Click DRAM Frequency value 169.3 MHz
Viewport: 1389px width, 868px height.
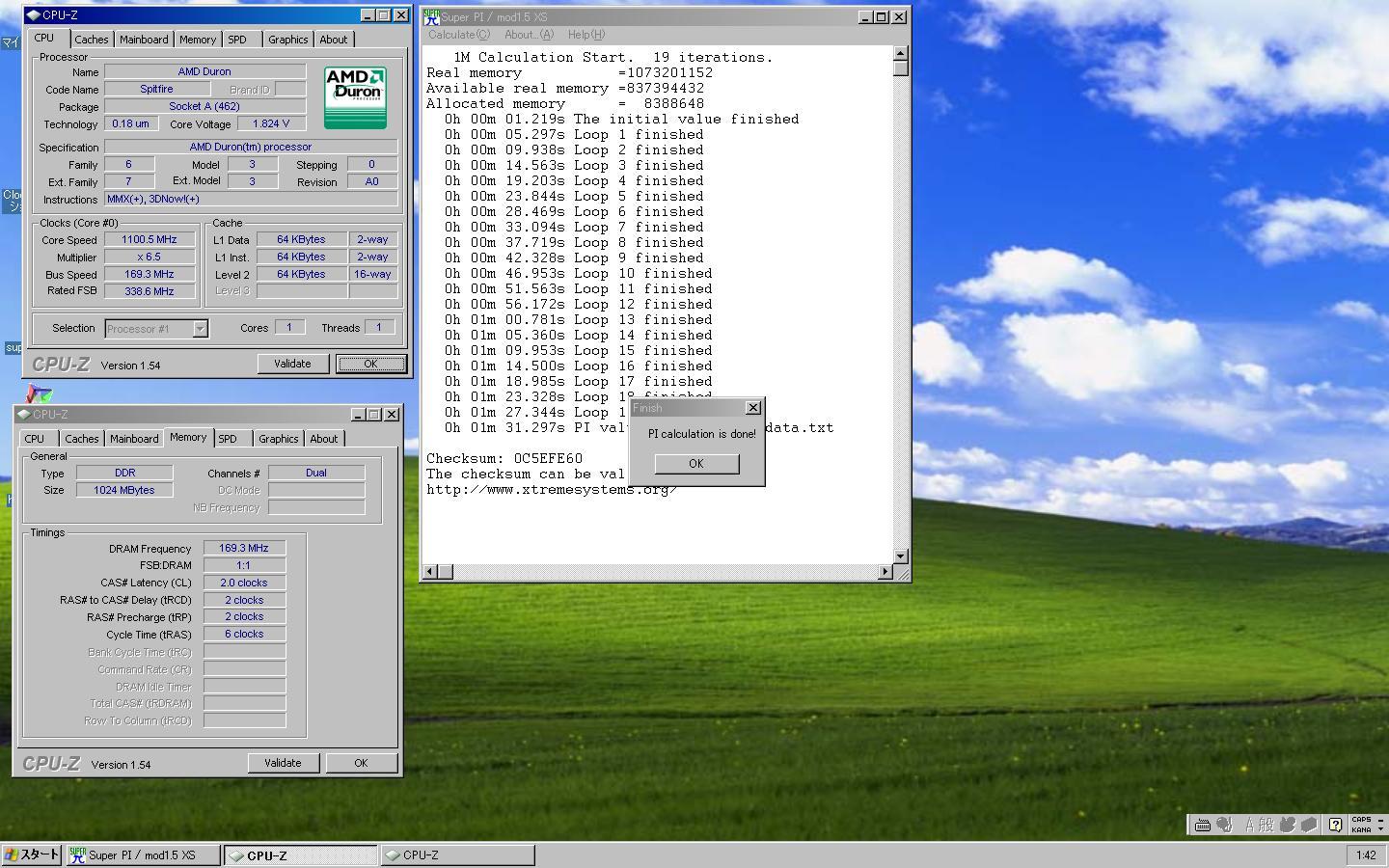point(244,548)
